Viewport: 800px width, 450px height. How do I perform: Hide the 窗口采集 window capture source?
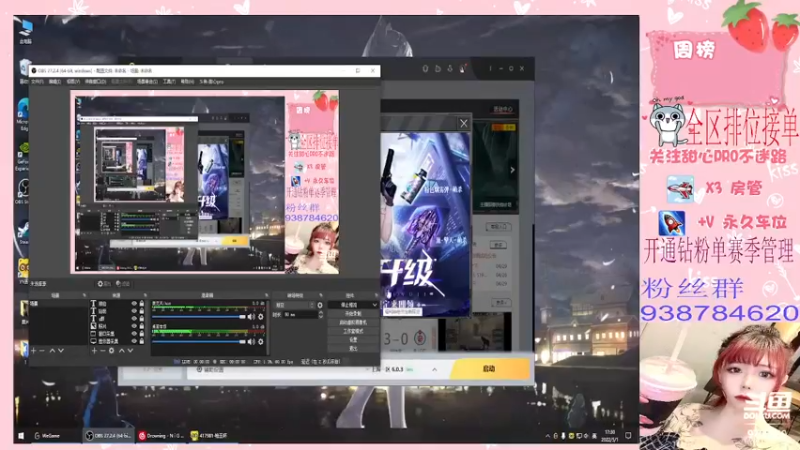coord(134,334)
